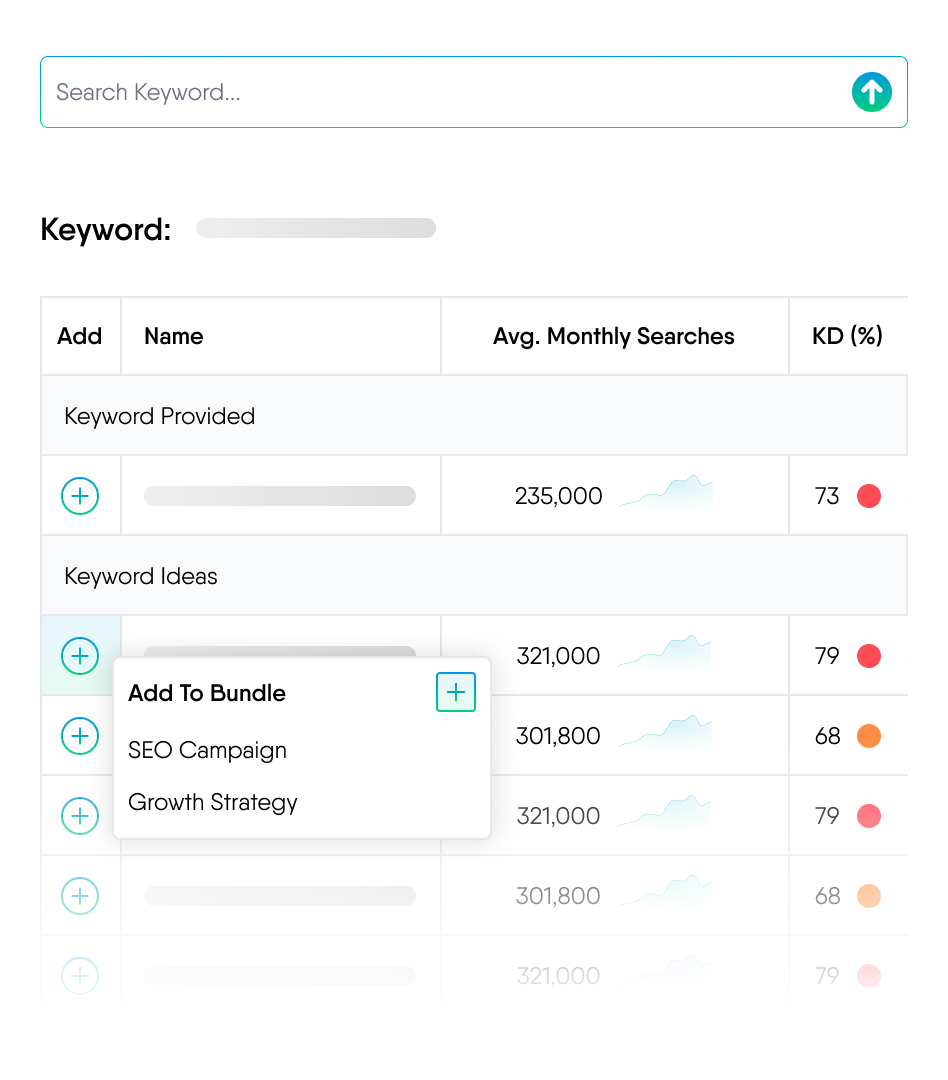Viewport: 948px width, 1080px height.
Task: Click the Add column header
Action: 80,336
